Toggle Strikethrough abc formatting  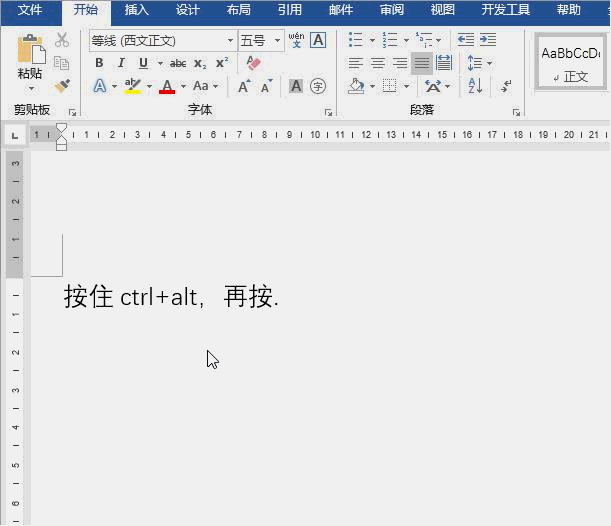coord(178,63)
